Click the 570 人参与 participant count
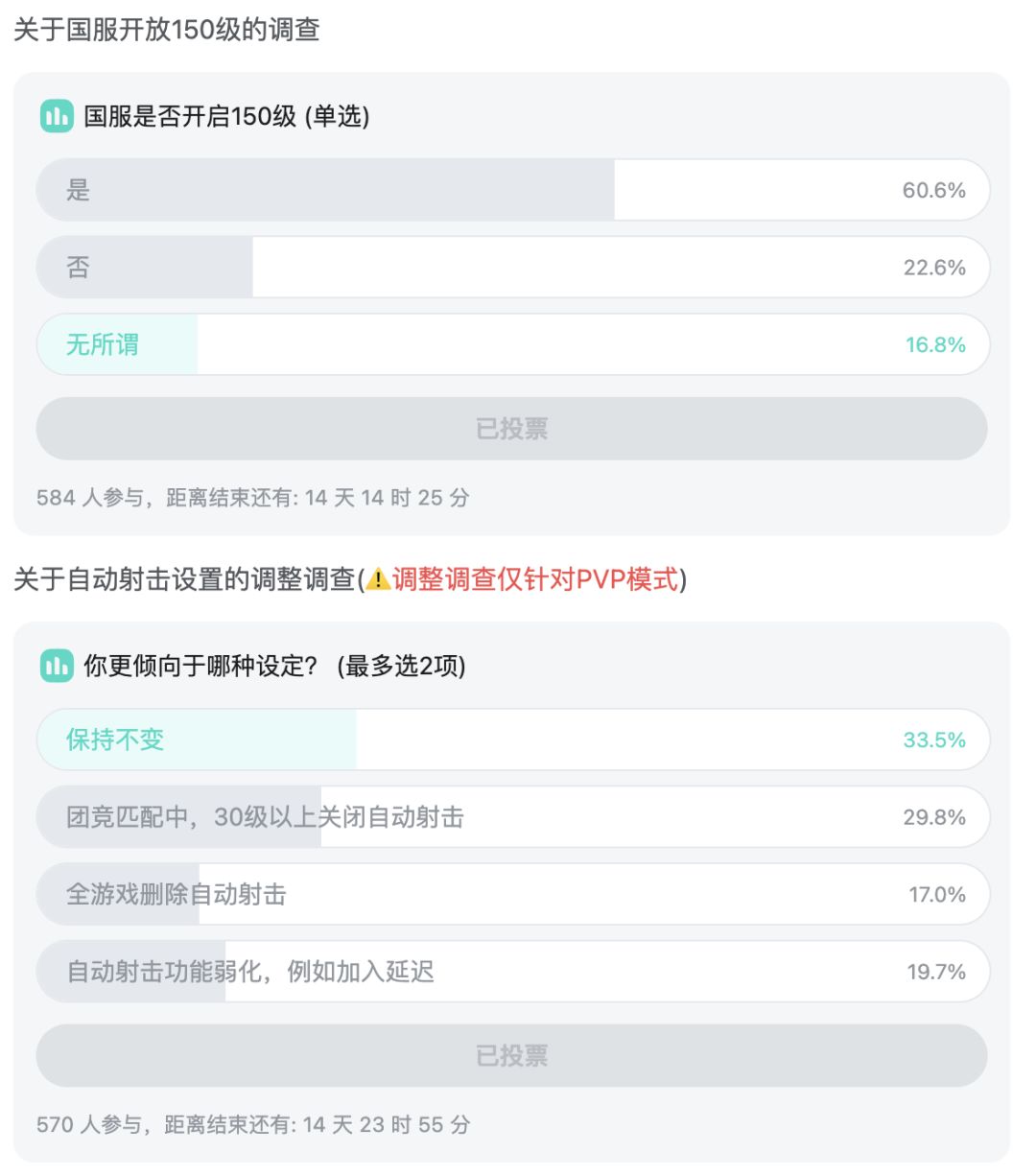The image size is (1036, 1175). (90, 1124)
